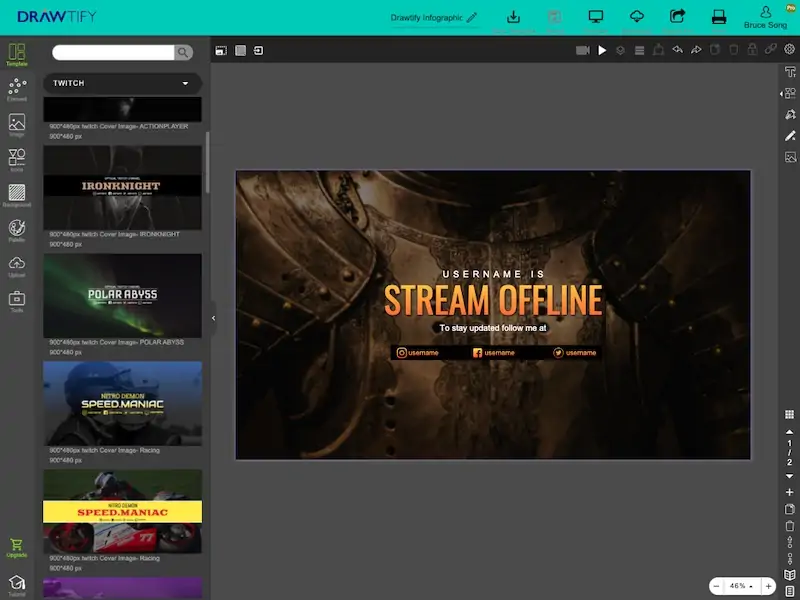Move page down arrow icon
The height and width of the screenshot is (600, 800).
[789, 559]
